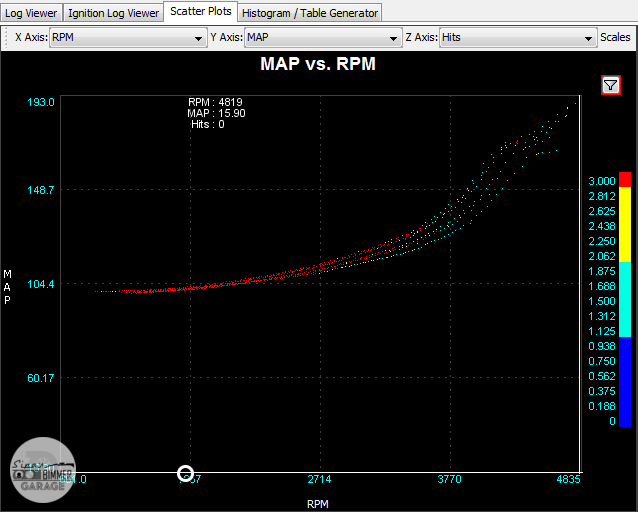The width and height of the screenshot is (638, 513).
Task: Click the 3.000 value on the Hits scale
Action: tap(602, 180)
